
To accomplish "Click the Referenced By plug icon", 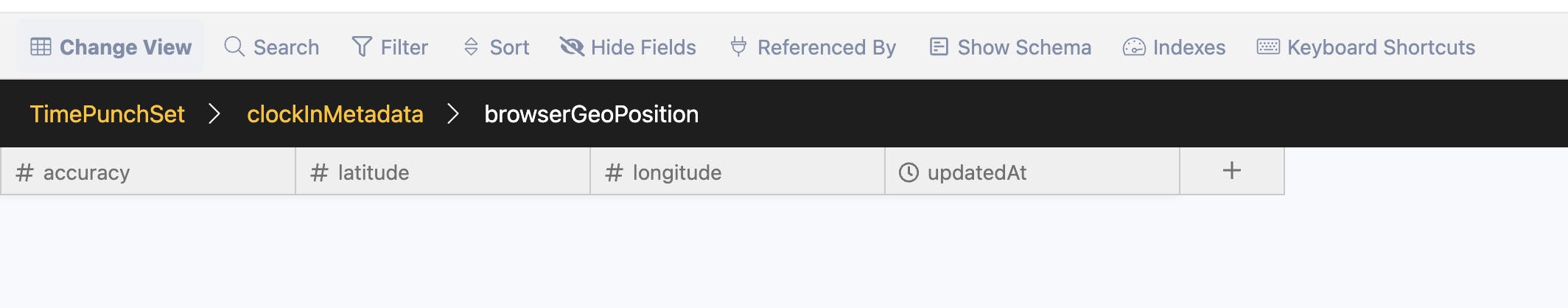I will pyautogui.click(x=738, y=47).
